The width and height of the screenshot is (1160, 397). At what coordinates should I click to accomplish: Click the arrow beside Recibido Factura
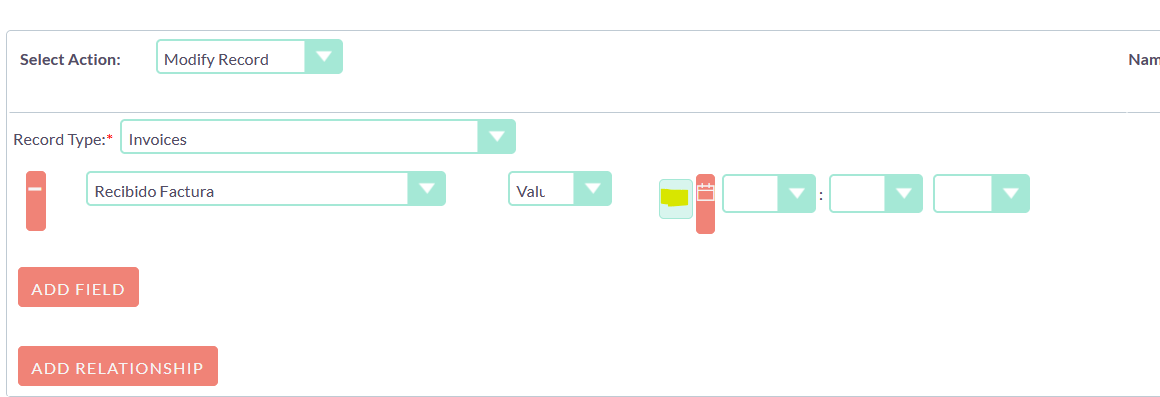click(x=427, y=189)
